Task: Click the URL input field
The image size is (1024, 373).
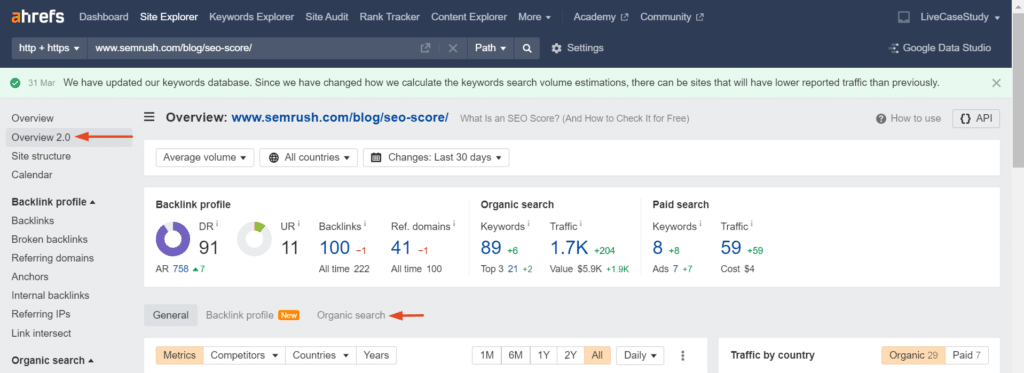Action: (252, 48)
